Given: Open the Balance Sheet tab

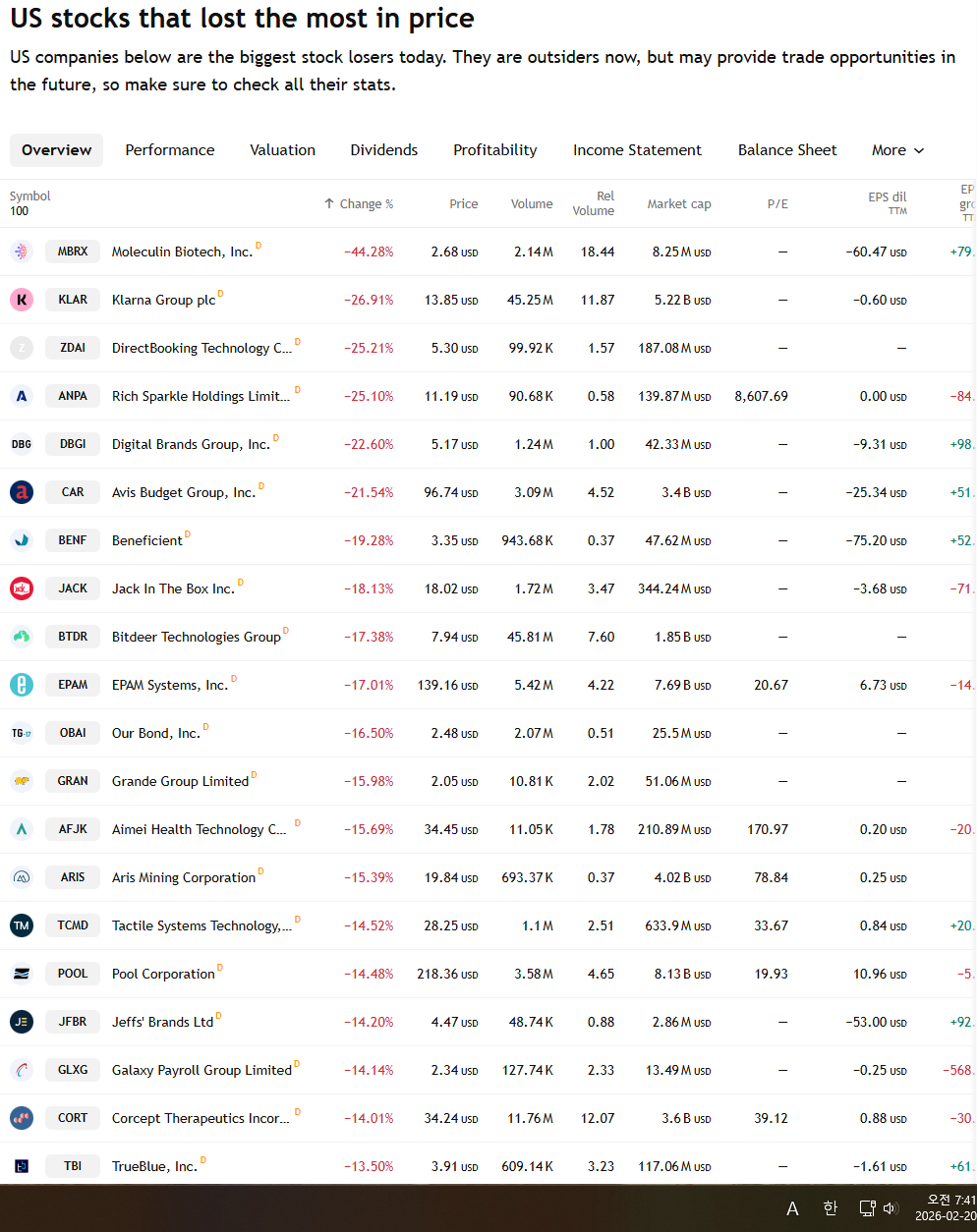Looking at the screenshot, I should tap(787, 150).
